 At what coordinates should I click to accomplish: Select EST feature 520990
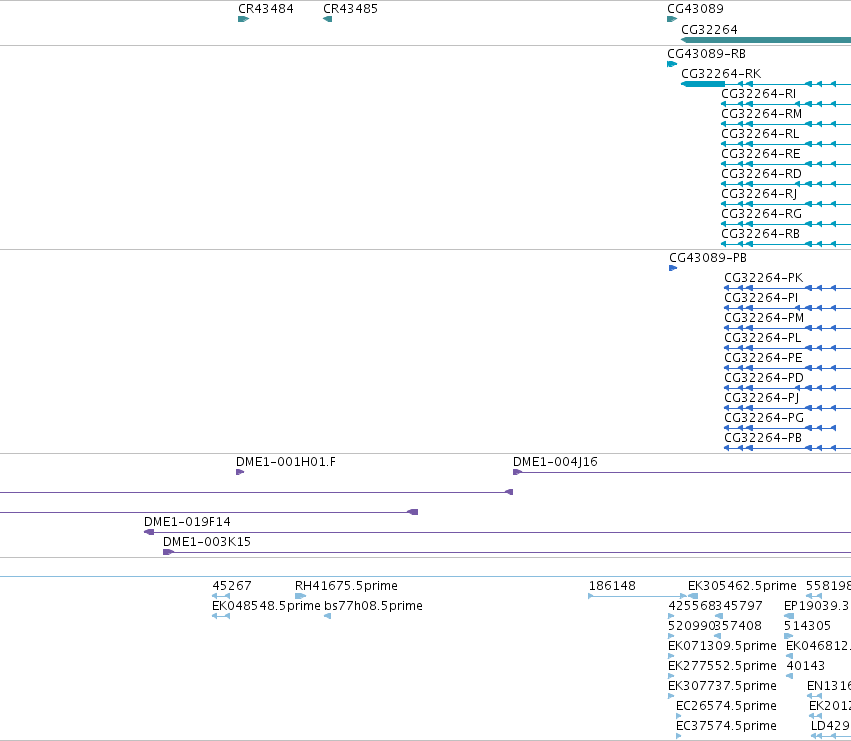pos(691,626)
